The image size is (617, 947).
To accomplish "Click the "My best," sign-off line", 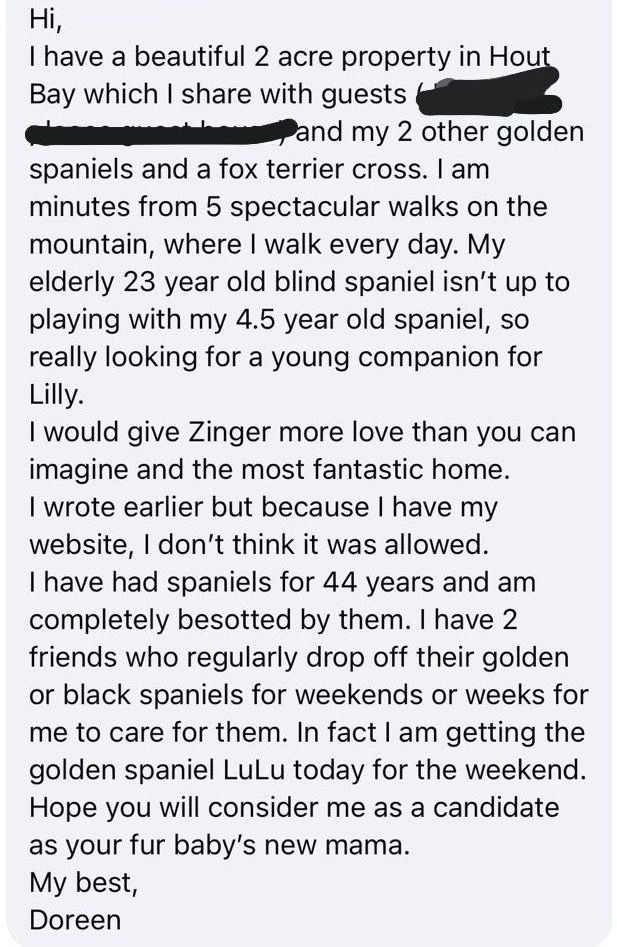I will [x=75, y=883].
